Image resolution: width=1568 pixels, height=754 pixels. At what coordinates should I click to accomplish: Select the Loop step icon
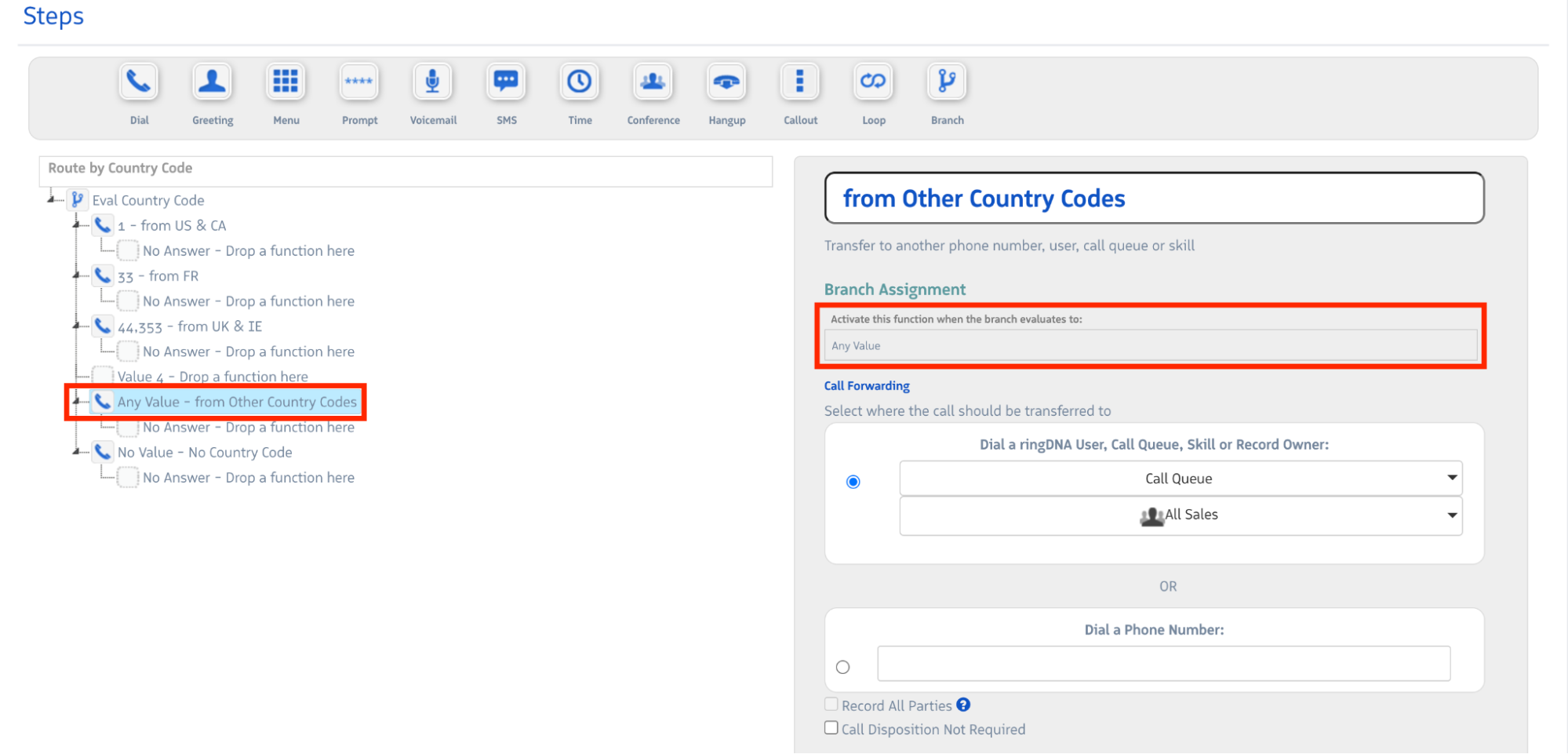click(x=873, y=82)
